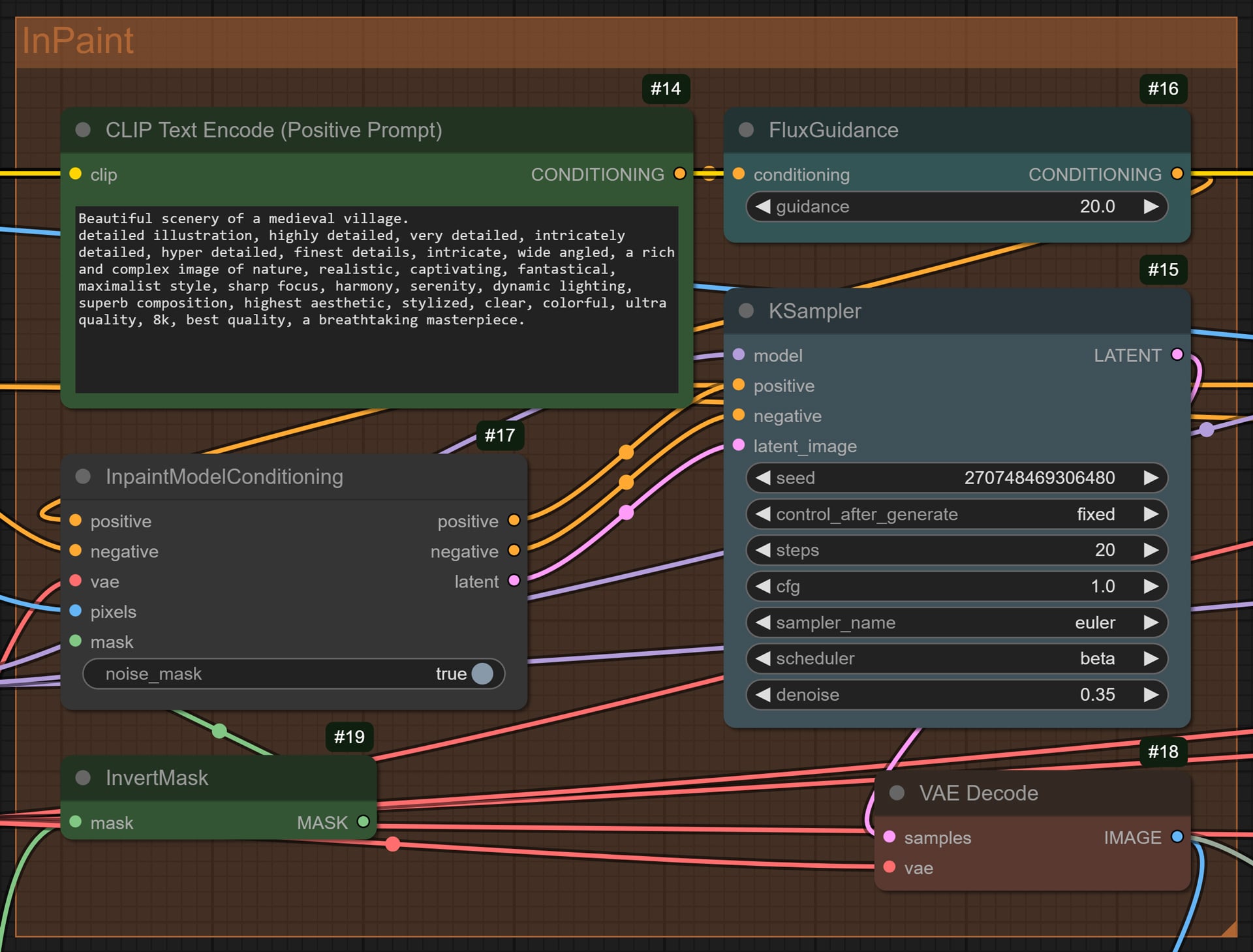Click the steps 20 value field
This screenshot has width=1253, height=952.
point(957,550)
